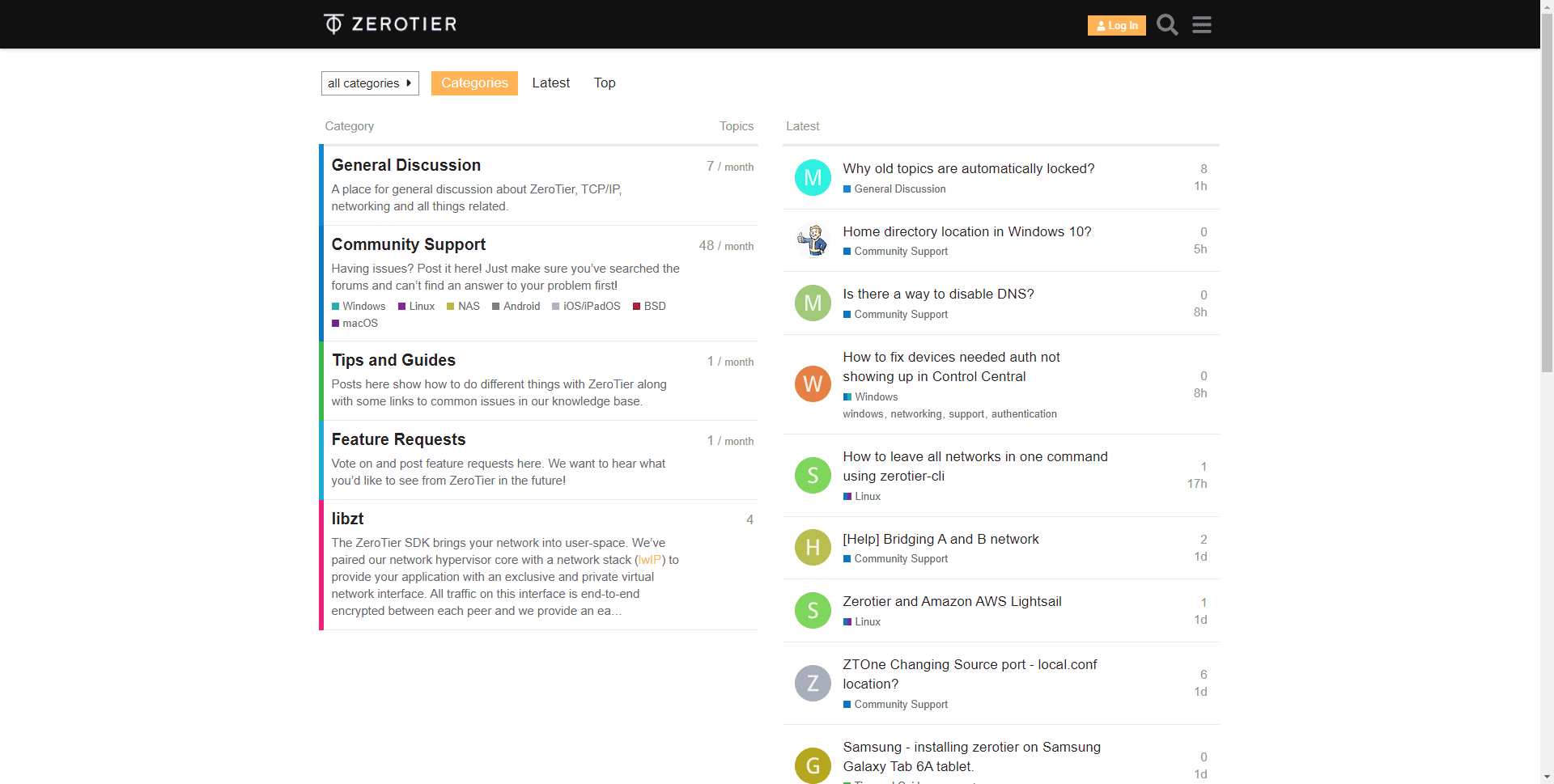
Task: Open the Community Support category heading
Action: pos(409,244)
